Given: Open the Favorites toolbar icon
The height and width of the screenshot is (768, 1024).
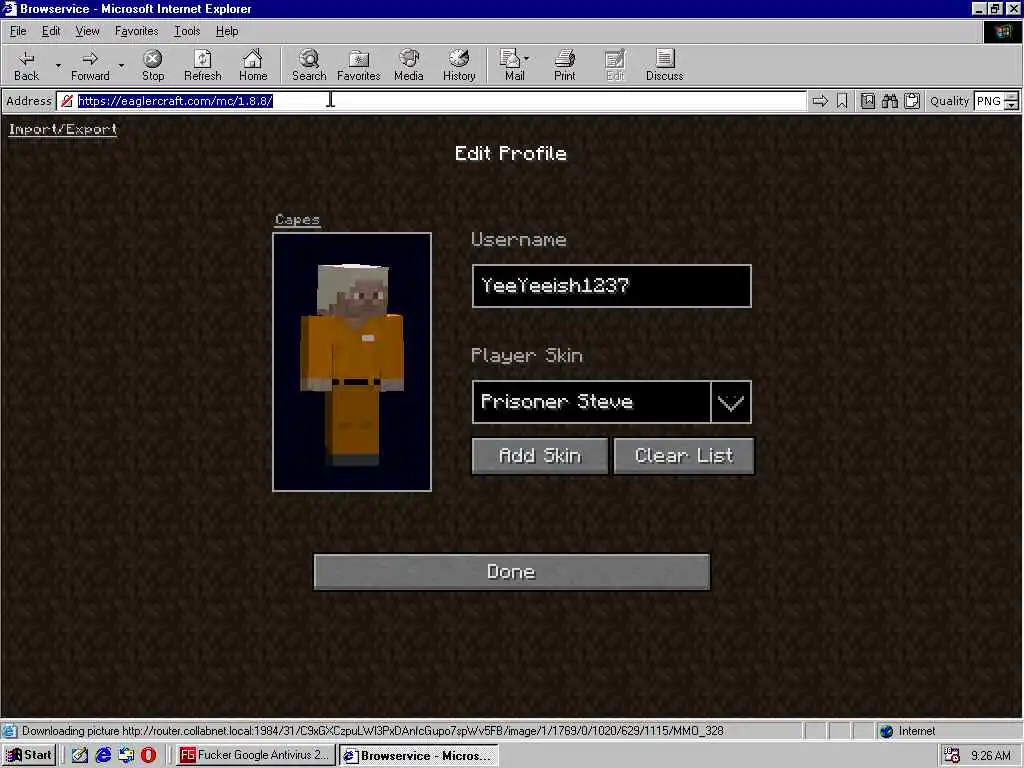Looking at the screenshot, I should pyautogui.click(x=359, y=65).
